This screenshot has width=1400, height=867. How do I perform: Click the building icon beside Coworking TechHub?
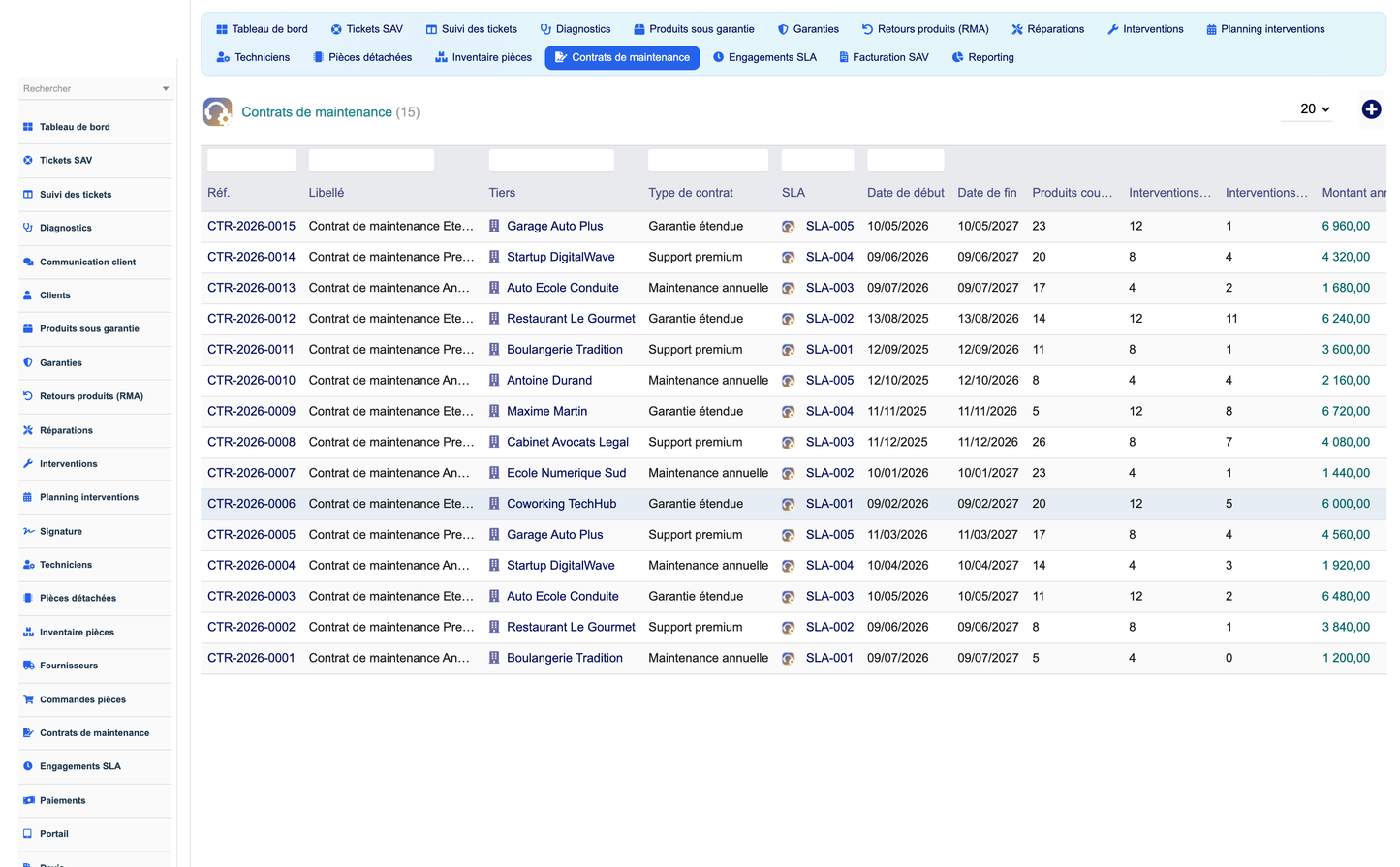(x=494, y=504)
